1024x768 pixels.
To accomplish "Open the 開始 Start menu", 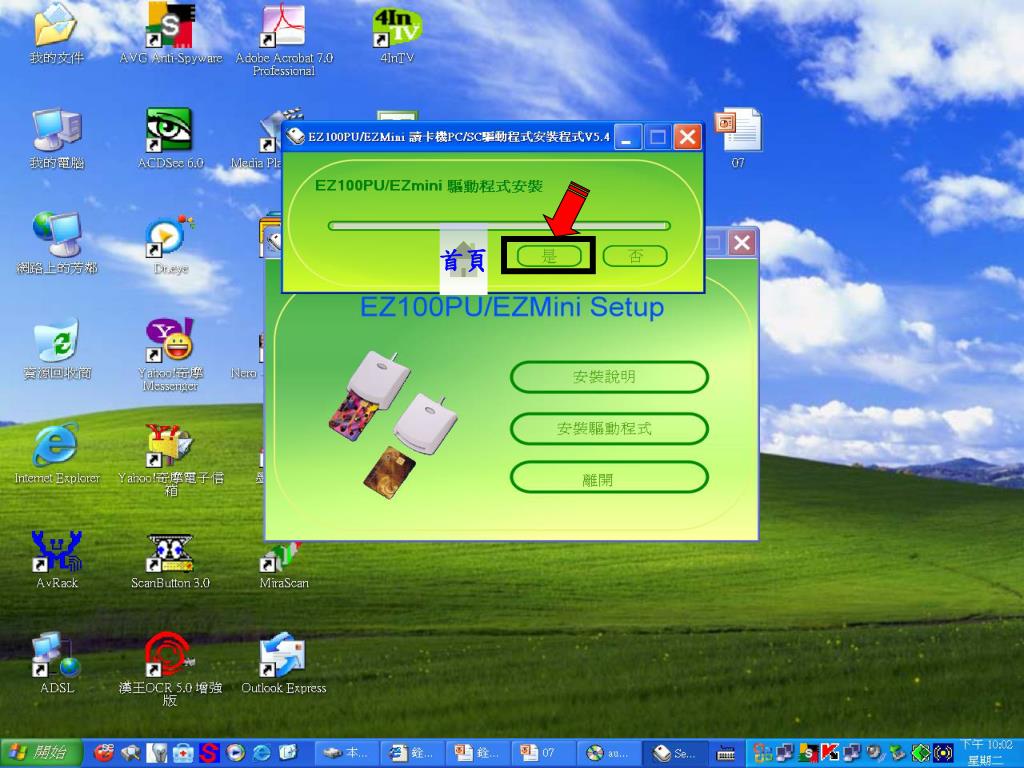I will [x=42, y=753].
